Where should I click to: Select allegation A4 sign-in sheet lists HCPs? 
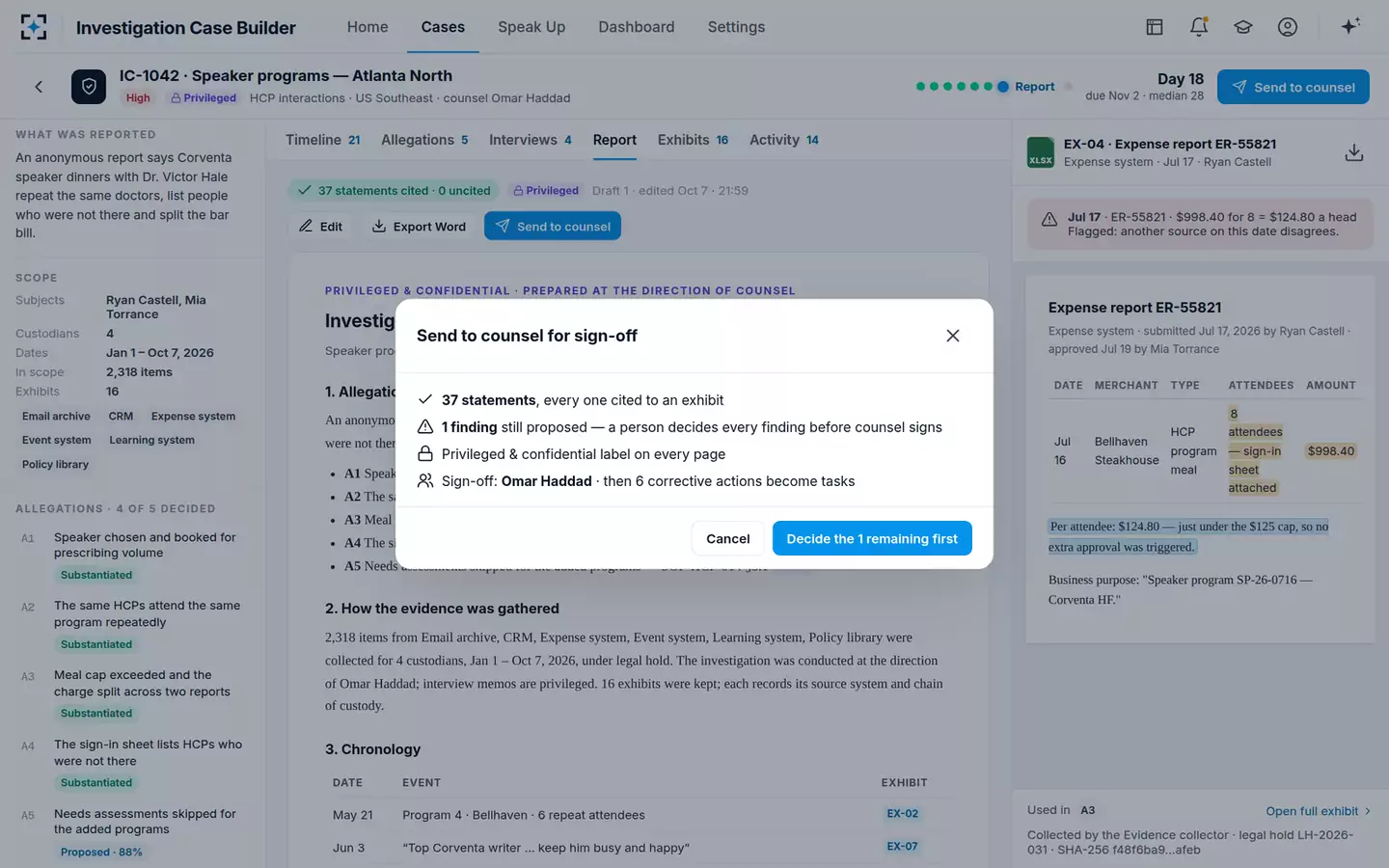(x=131, y=764)
